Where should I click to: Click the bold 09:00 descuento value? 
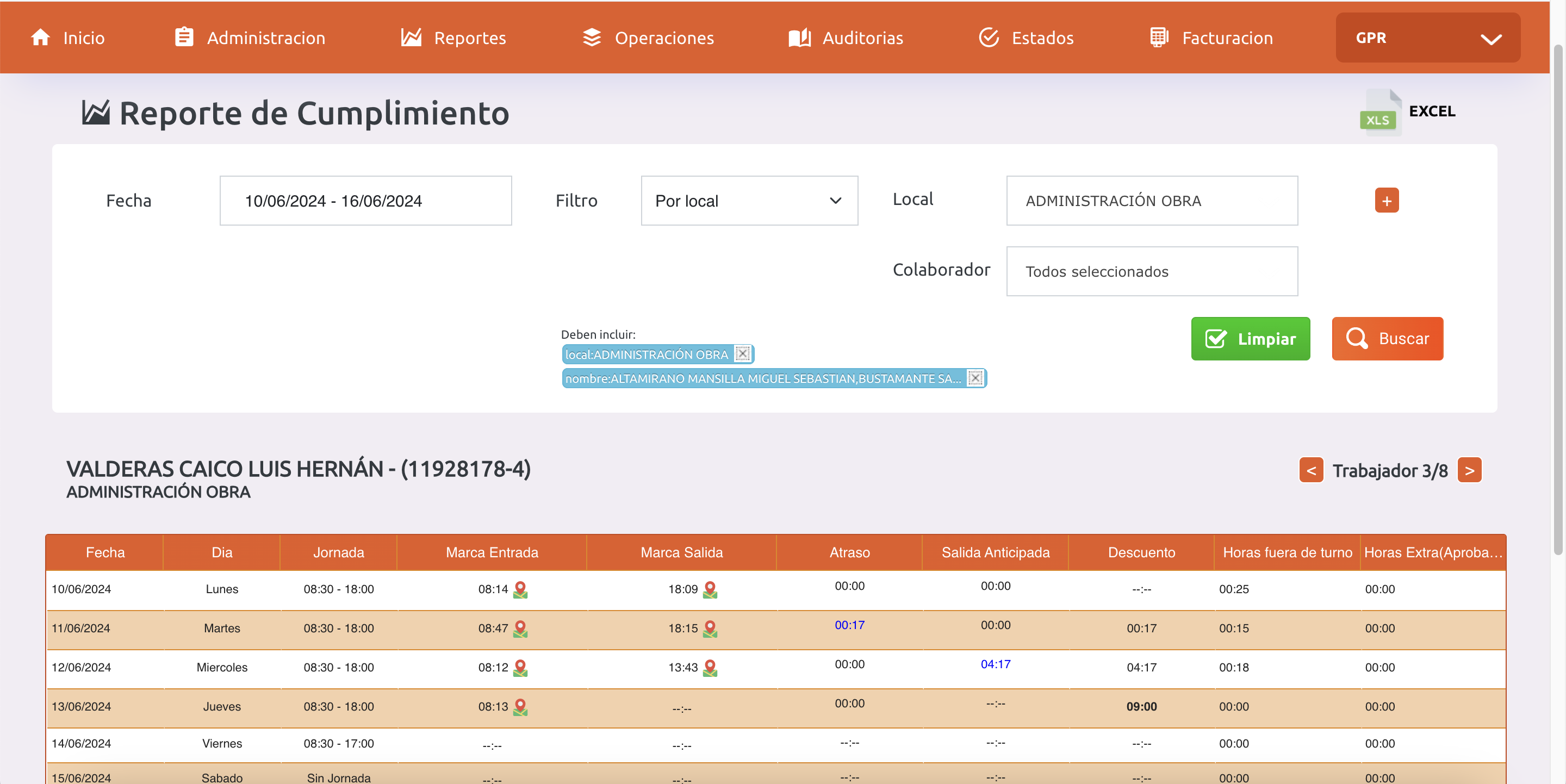pos(1141,707)
